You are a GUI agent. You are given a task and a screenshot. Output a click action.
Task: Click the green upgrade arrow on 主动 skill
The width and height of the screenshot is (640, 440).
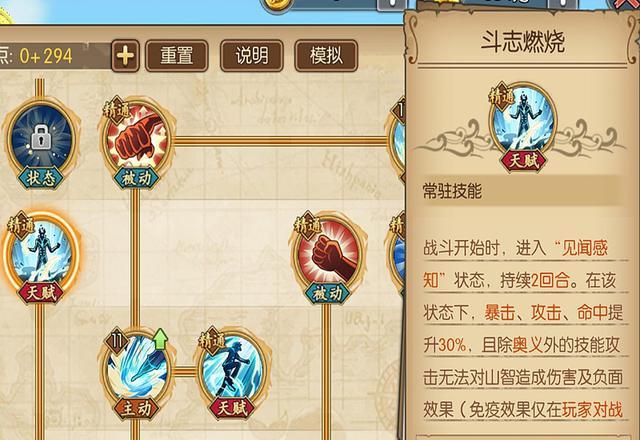[x=160, y=339]
